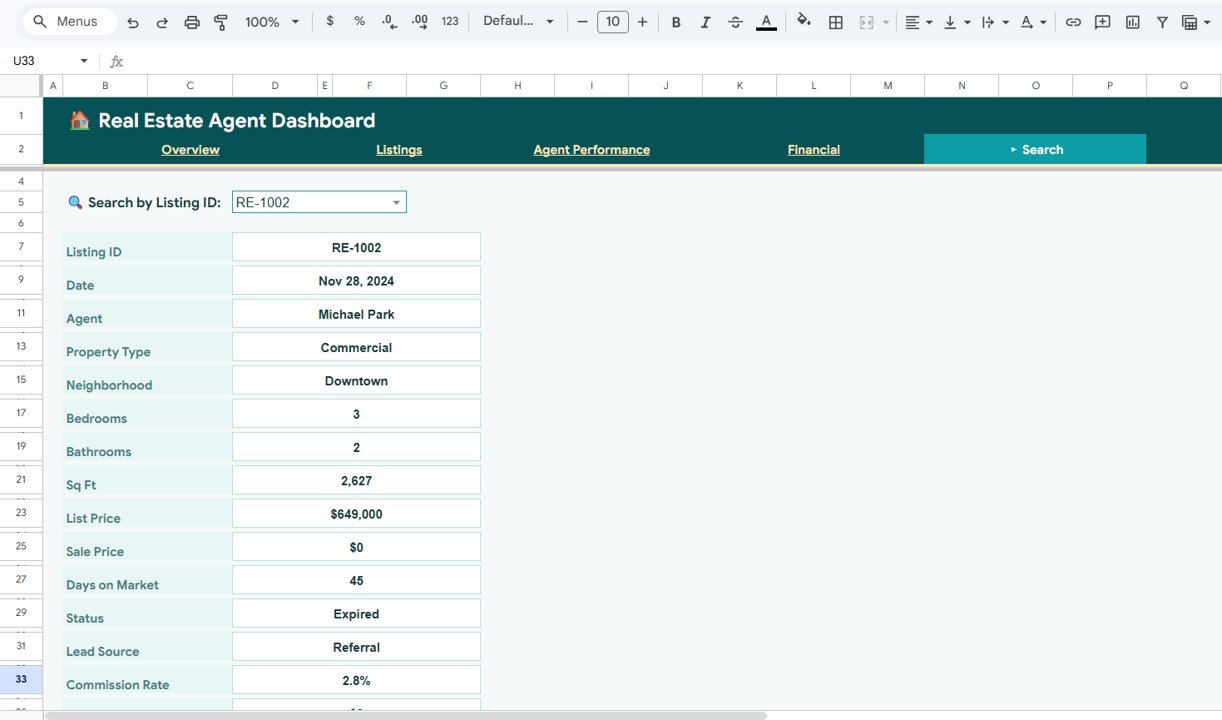The height and width of the screenshot is (720, 1222).
Task: Click the decrease decimal places icon
Action: [x=389, y=20]
